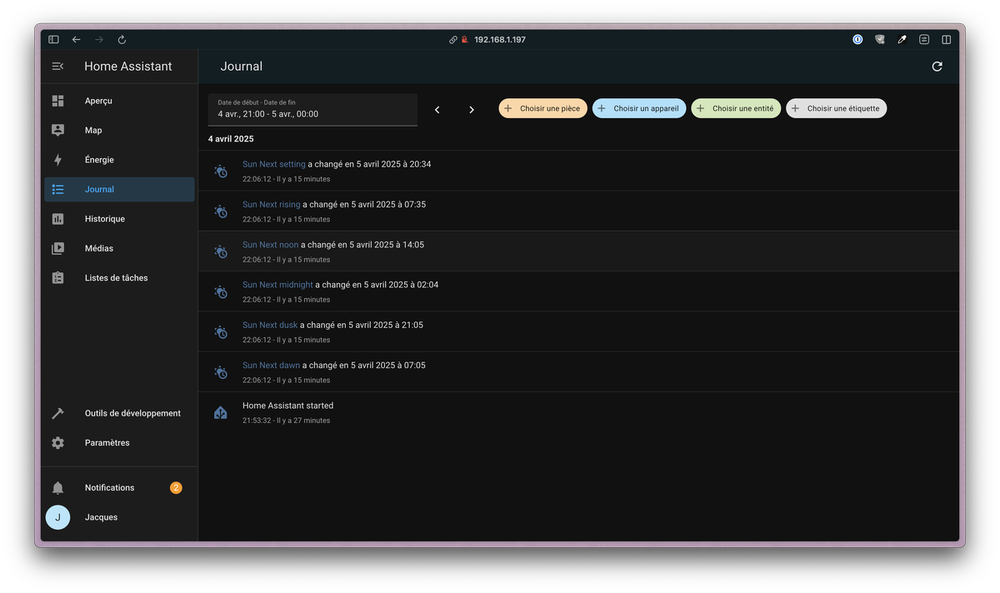Viewport: 1000px width, 593px height.
Task: Open the Listes de tâches clipboard icon
Action: coord(58,277)
